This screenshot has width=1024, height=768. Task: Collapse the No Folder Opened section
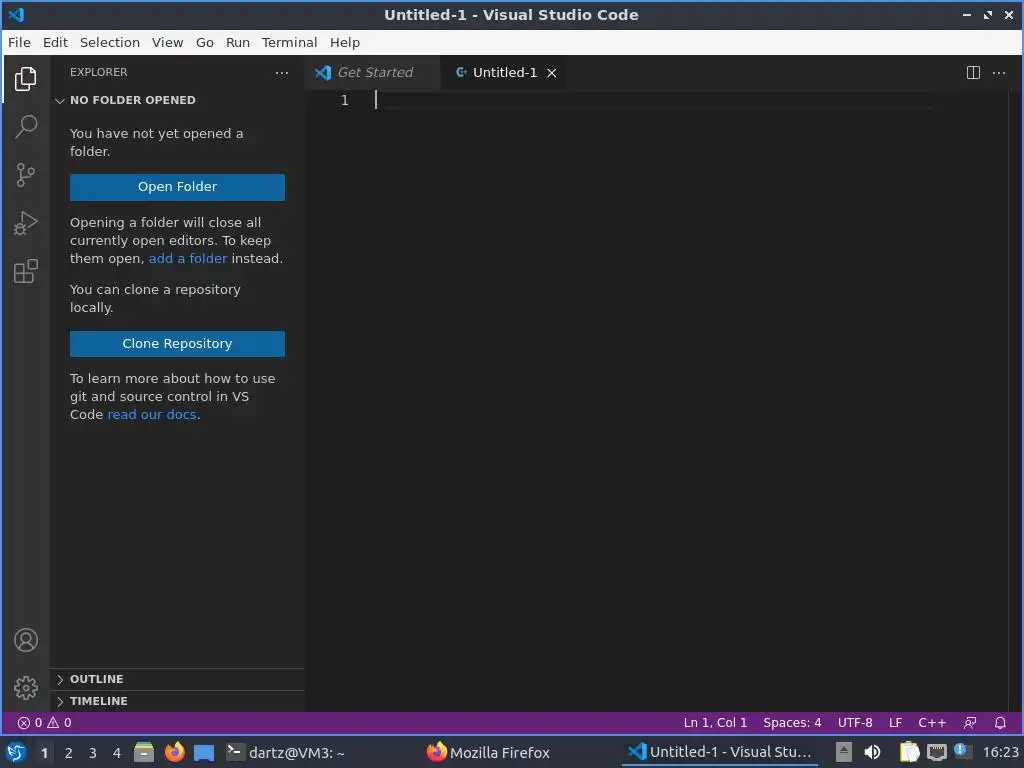(x=177, y=100)
